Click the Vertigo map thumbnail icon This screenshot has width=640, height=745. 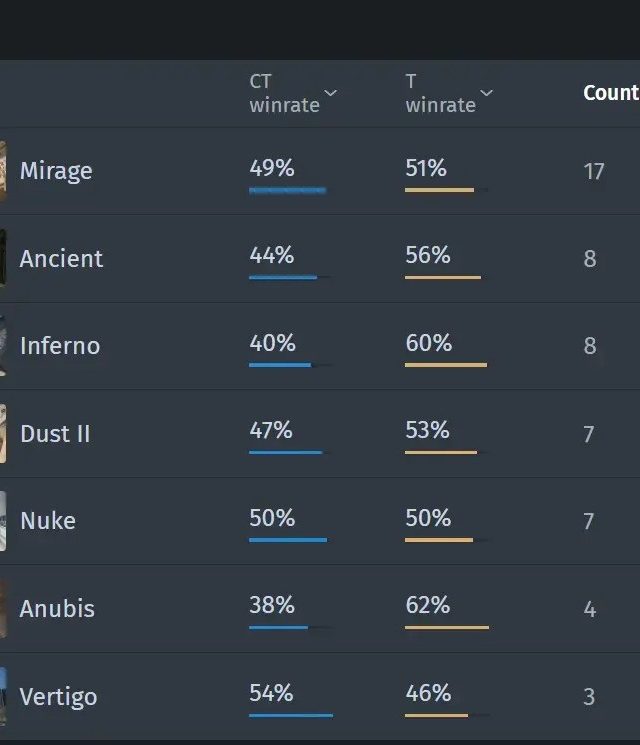point(3,696)
